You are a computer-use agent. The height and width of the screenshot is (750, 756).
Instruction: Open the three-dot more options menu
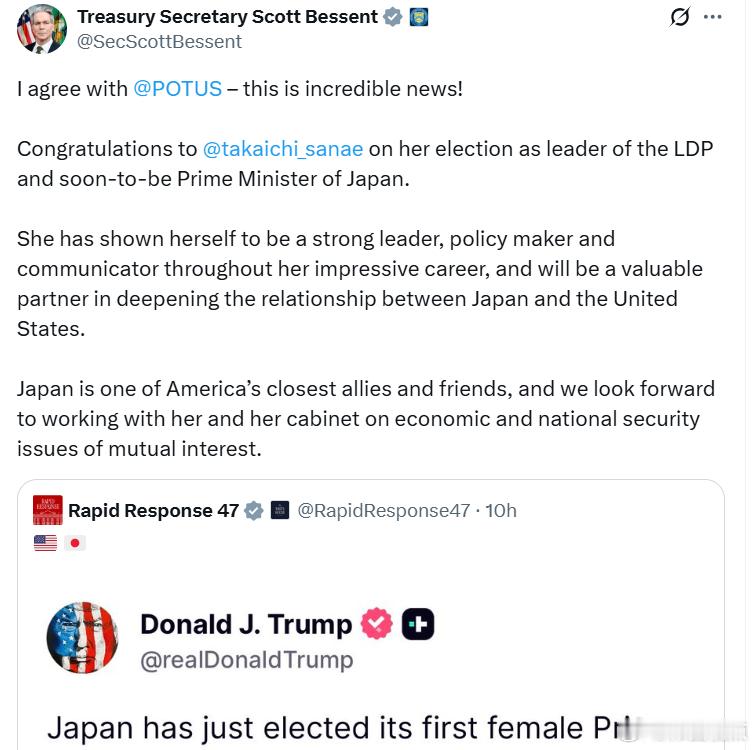coord(712,18)
